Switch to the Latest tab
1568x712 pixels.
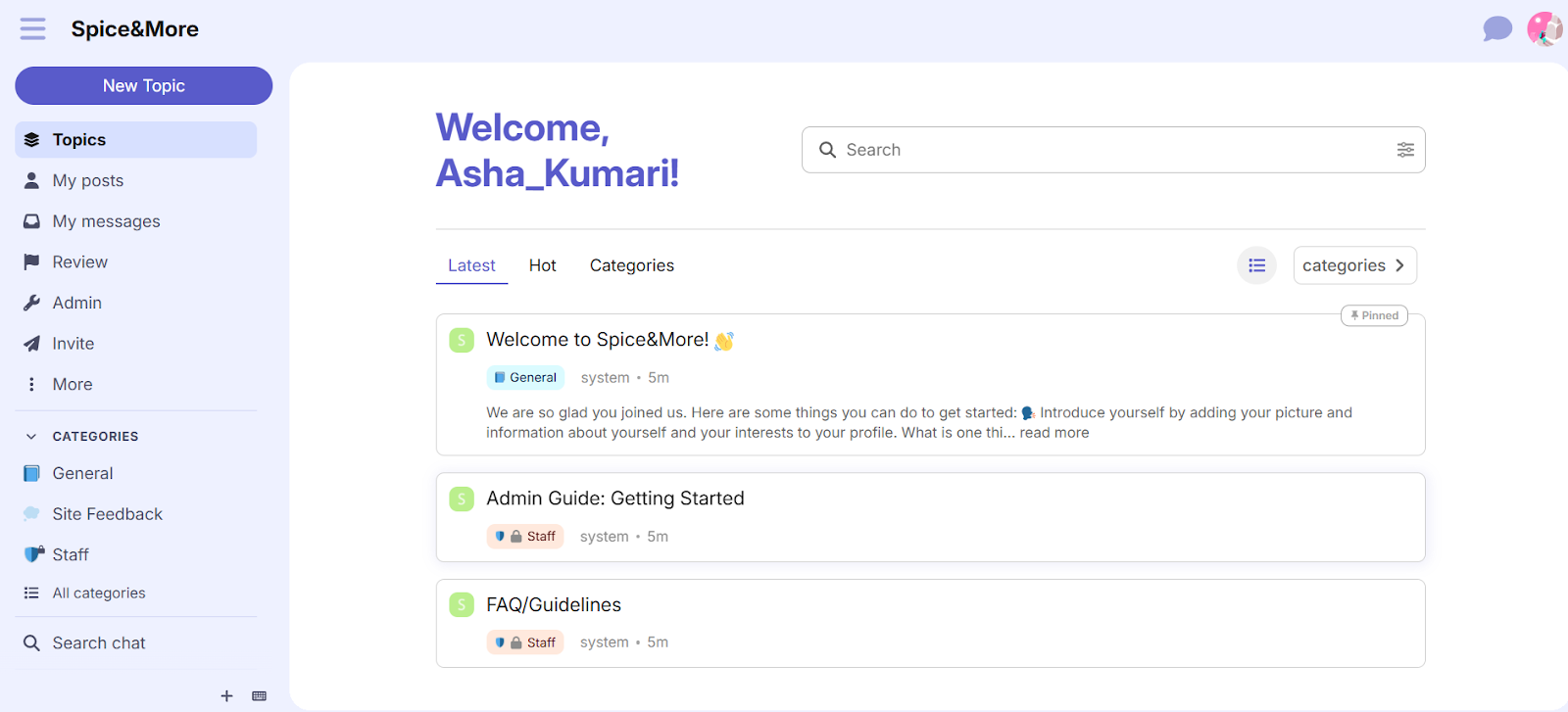click(471, 265)
